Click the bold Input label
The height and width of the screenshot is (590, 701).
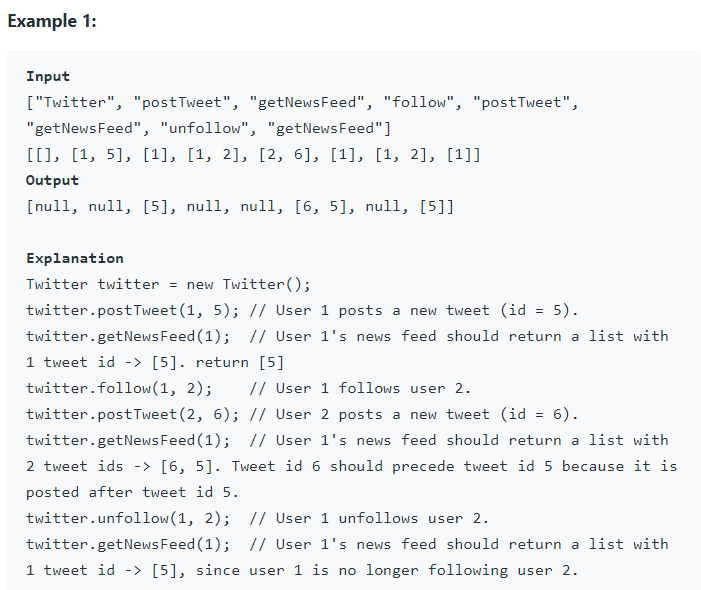click(x=48, y=76)
